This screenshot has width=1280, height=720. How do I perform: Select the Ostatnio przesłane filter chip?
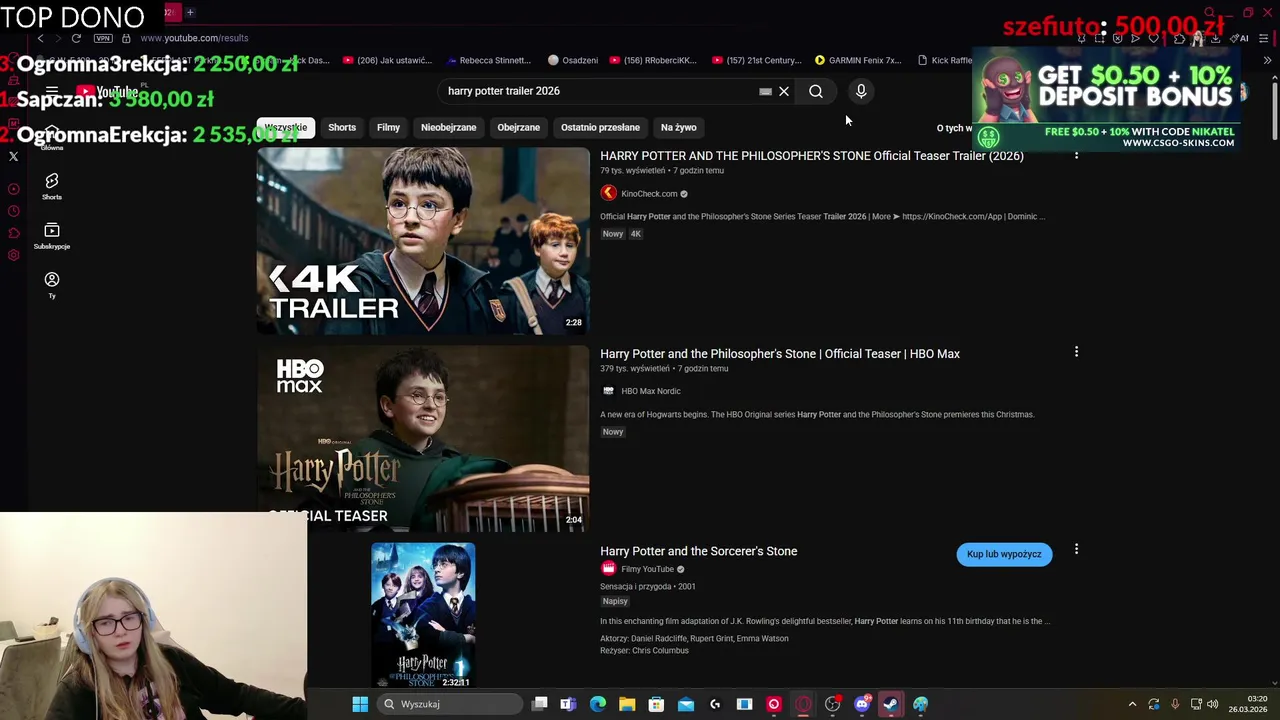(x=600, y=127)
